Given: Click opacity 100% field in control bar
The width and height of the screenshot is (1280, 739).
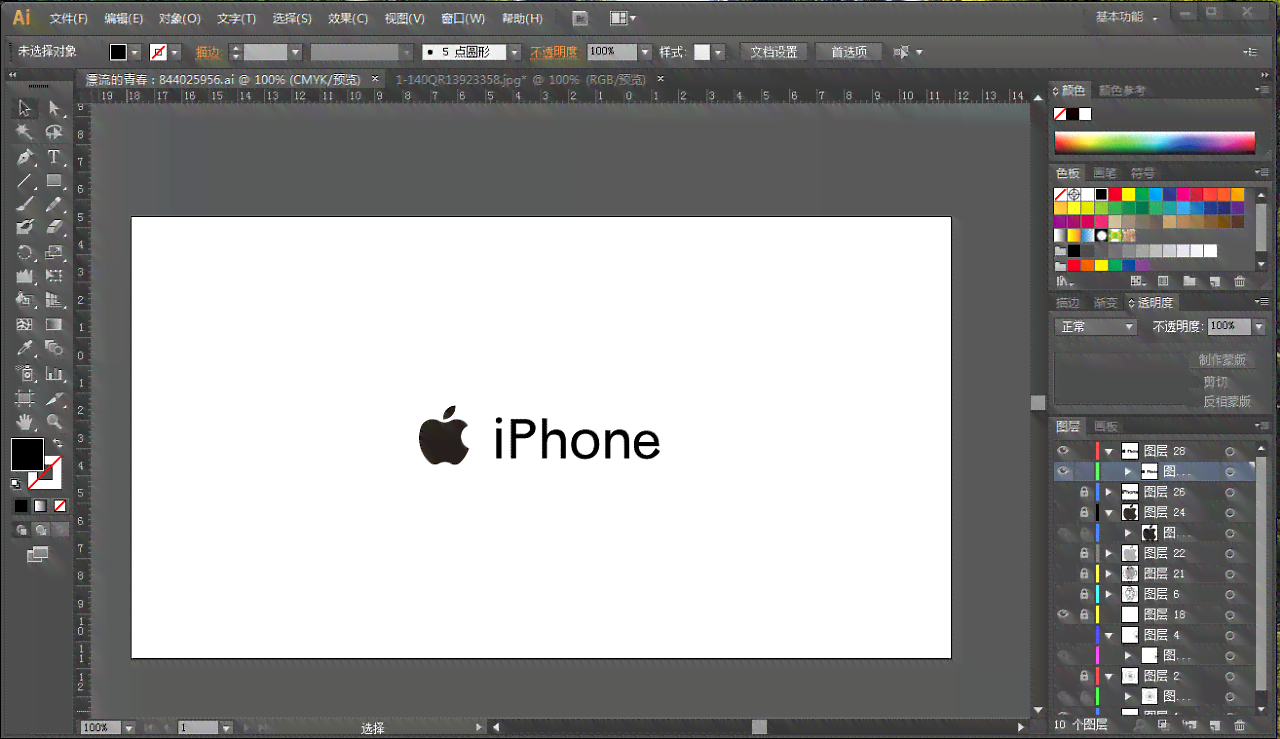Looking at the screenshot, I should point(612,52).
